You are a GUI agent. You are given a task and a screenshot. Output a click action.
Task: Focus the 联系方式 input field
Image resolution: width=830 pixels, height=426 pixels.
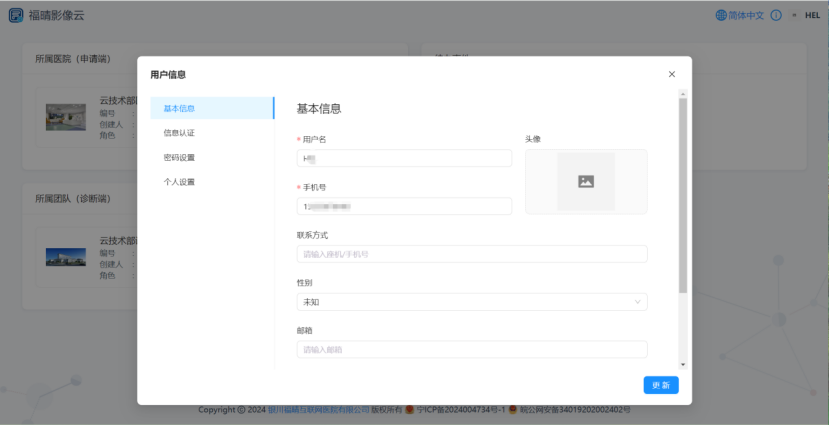(x=472, y=254)
